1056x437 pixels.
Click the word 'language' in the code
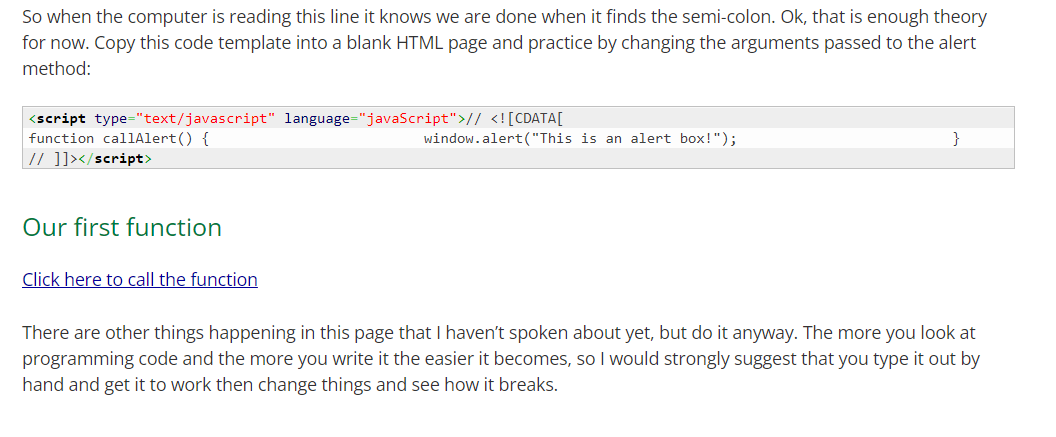click(317, 119)
